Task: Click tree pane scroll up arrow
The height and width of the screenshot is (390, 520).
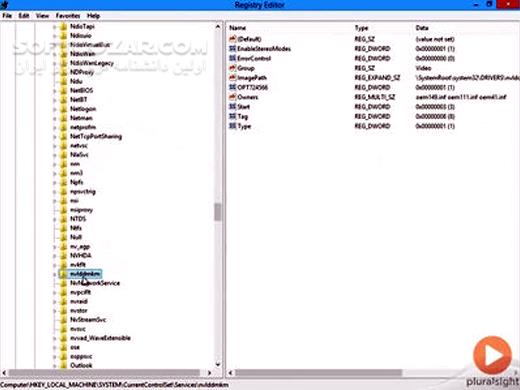Action: click(218, 26)
